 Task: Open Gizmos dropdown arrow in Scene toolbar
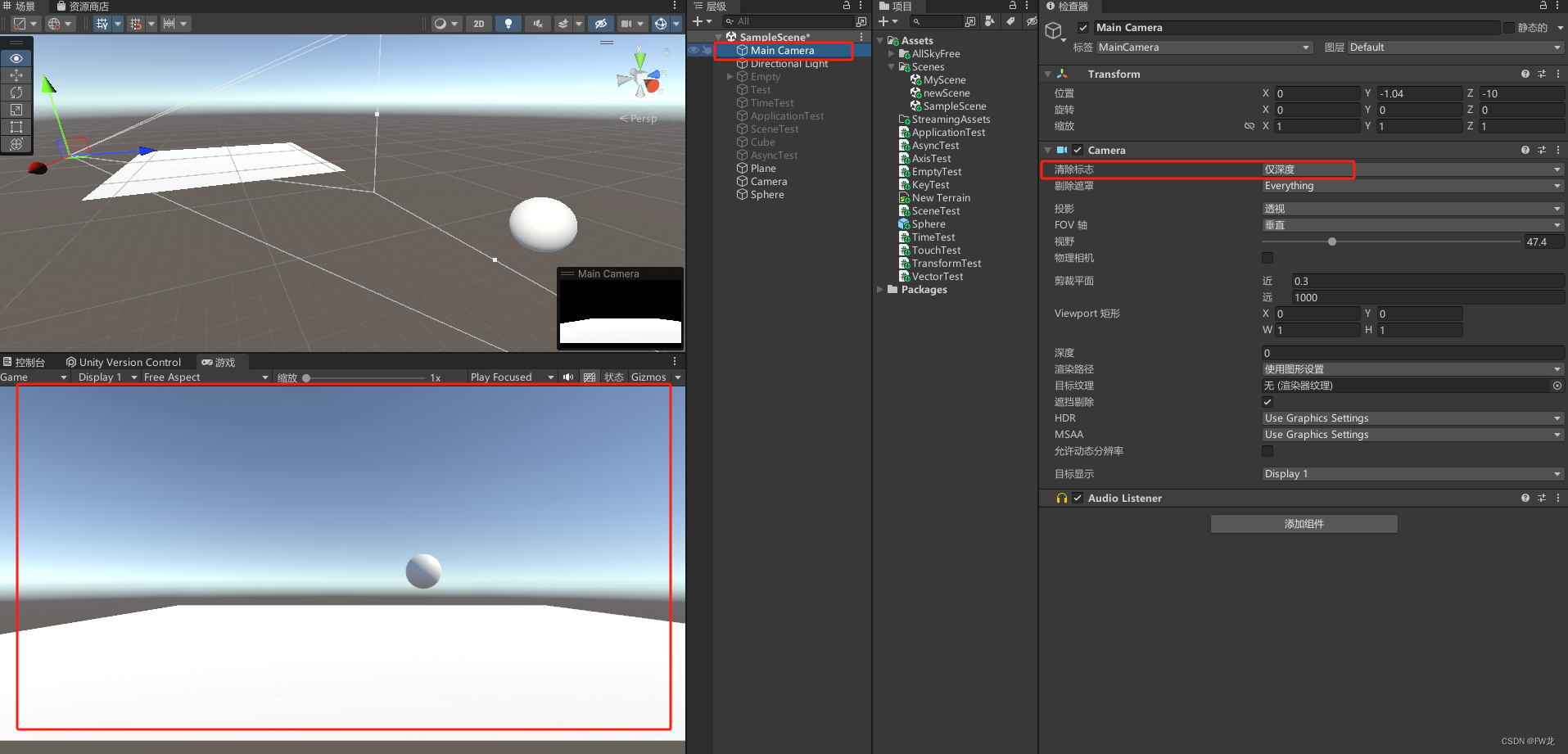676,24
